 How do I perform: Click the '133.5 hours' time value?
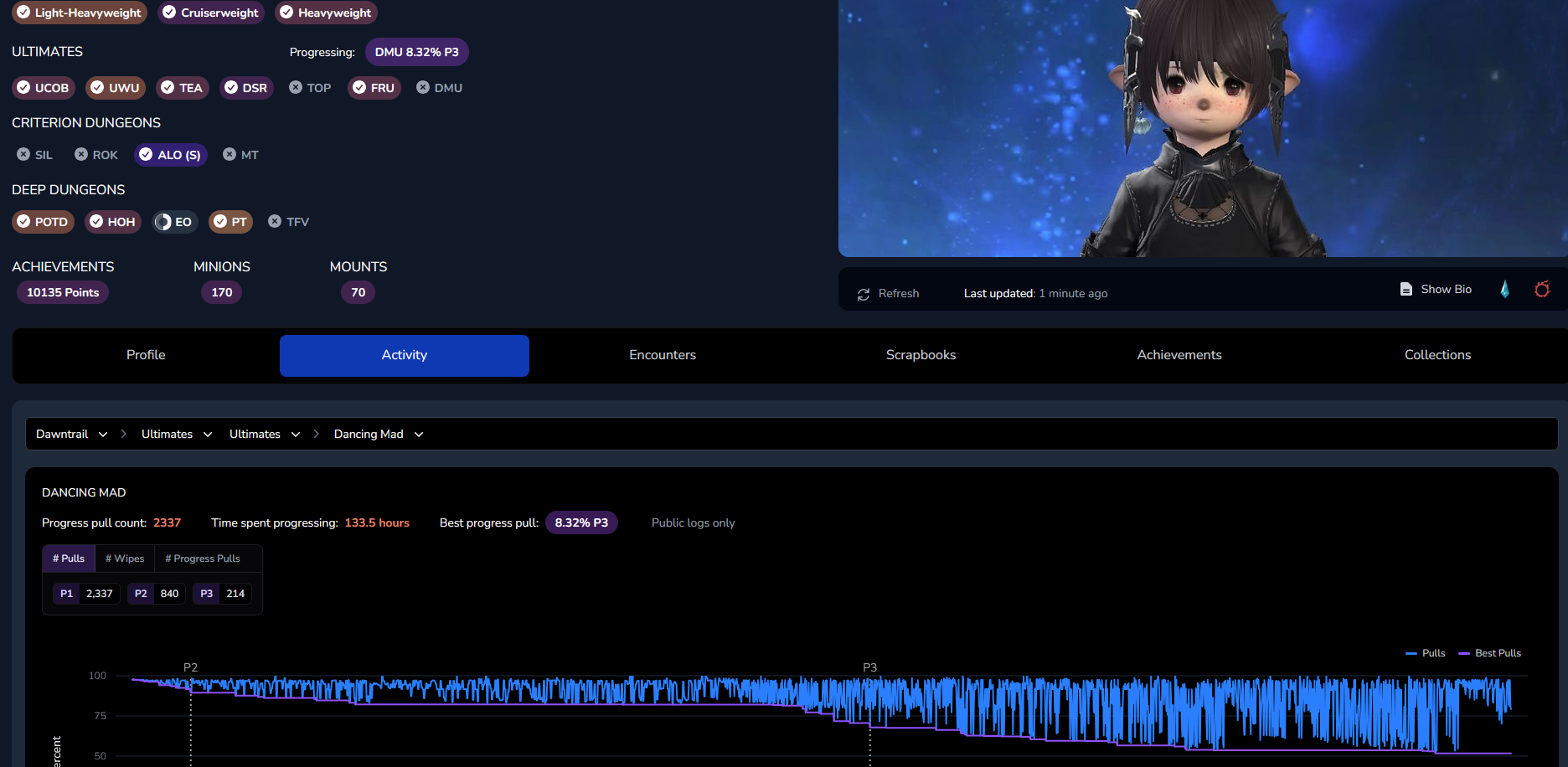click(x=377, y=522)
